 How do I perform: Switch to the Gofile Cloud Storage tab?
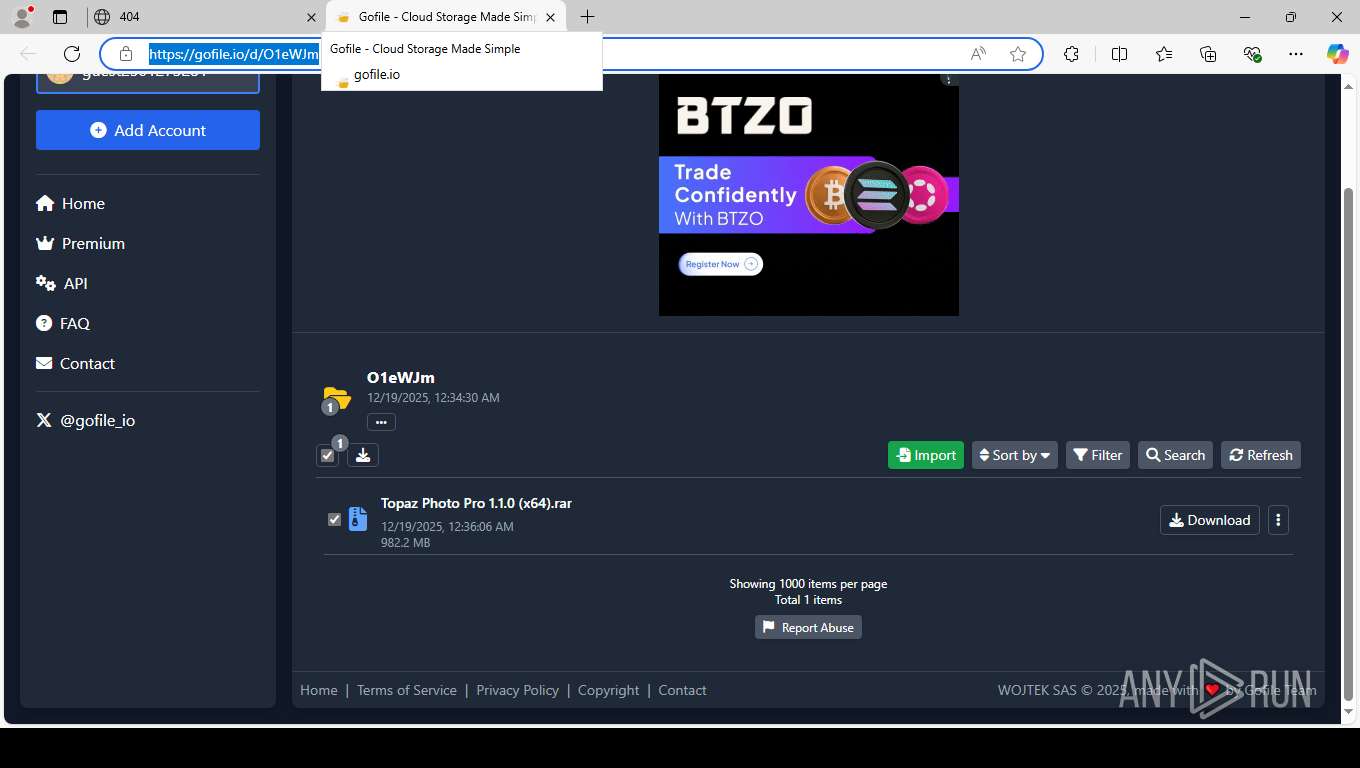445,17
